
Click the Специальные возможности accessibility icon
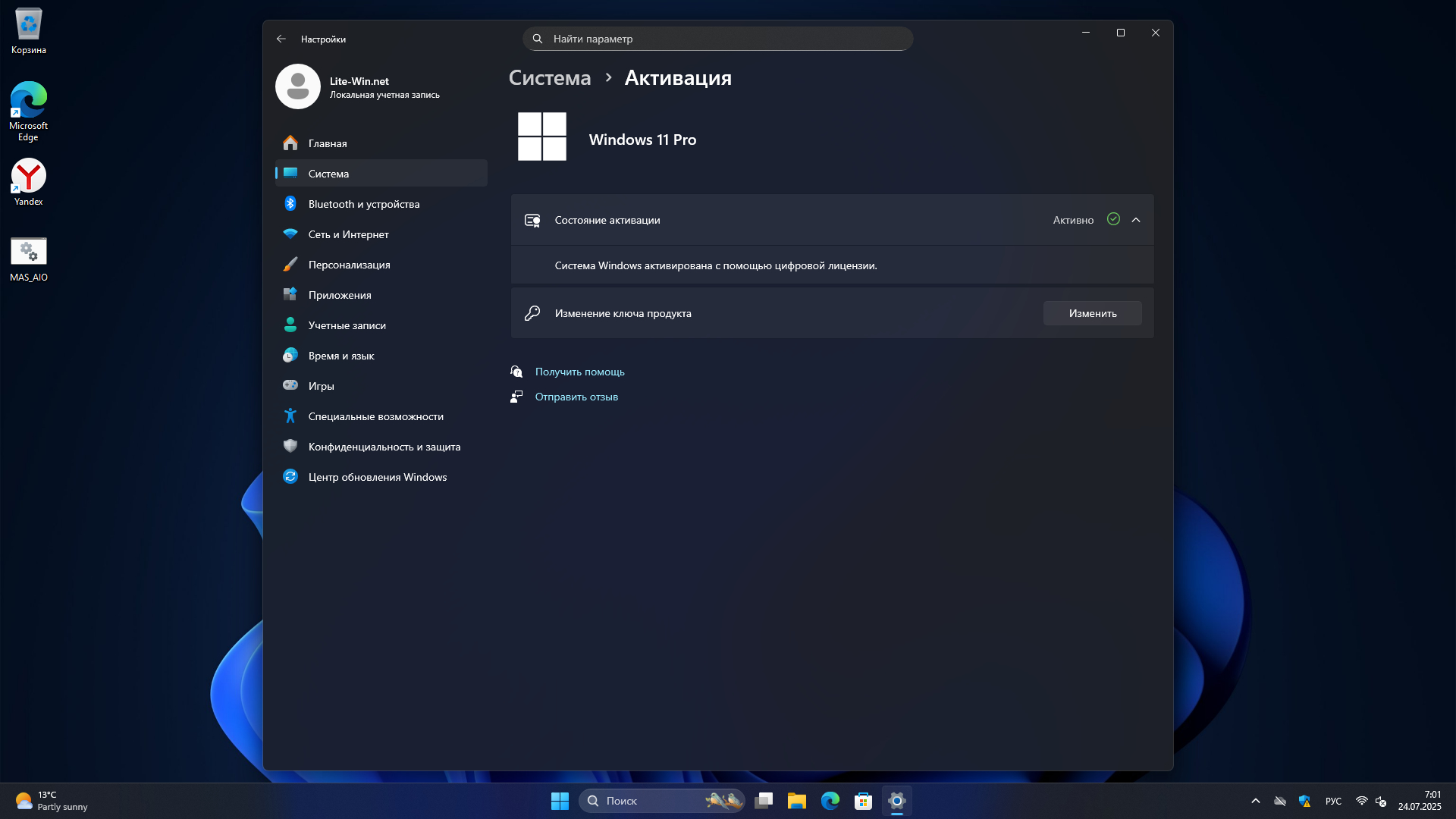click(x=290, y=416)
